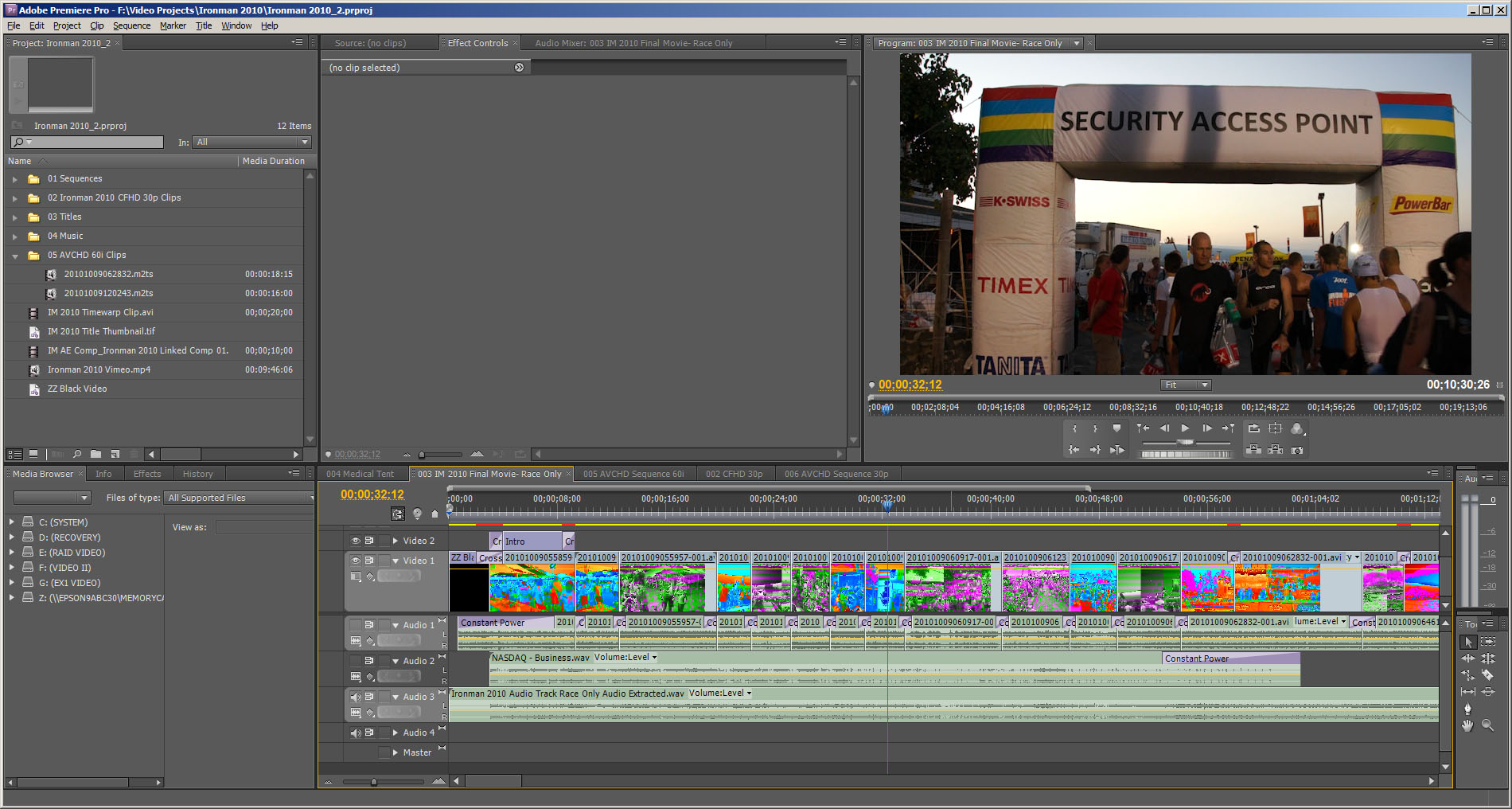This screenshot has width=1512, height=809.
Task: Expand the Video 2 track
Action: pyautogui.click(x=396, y=541)
